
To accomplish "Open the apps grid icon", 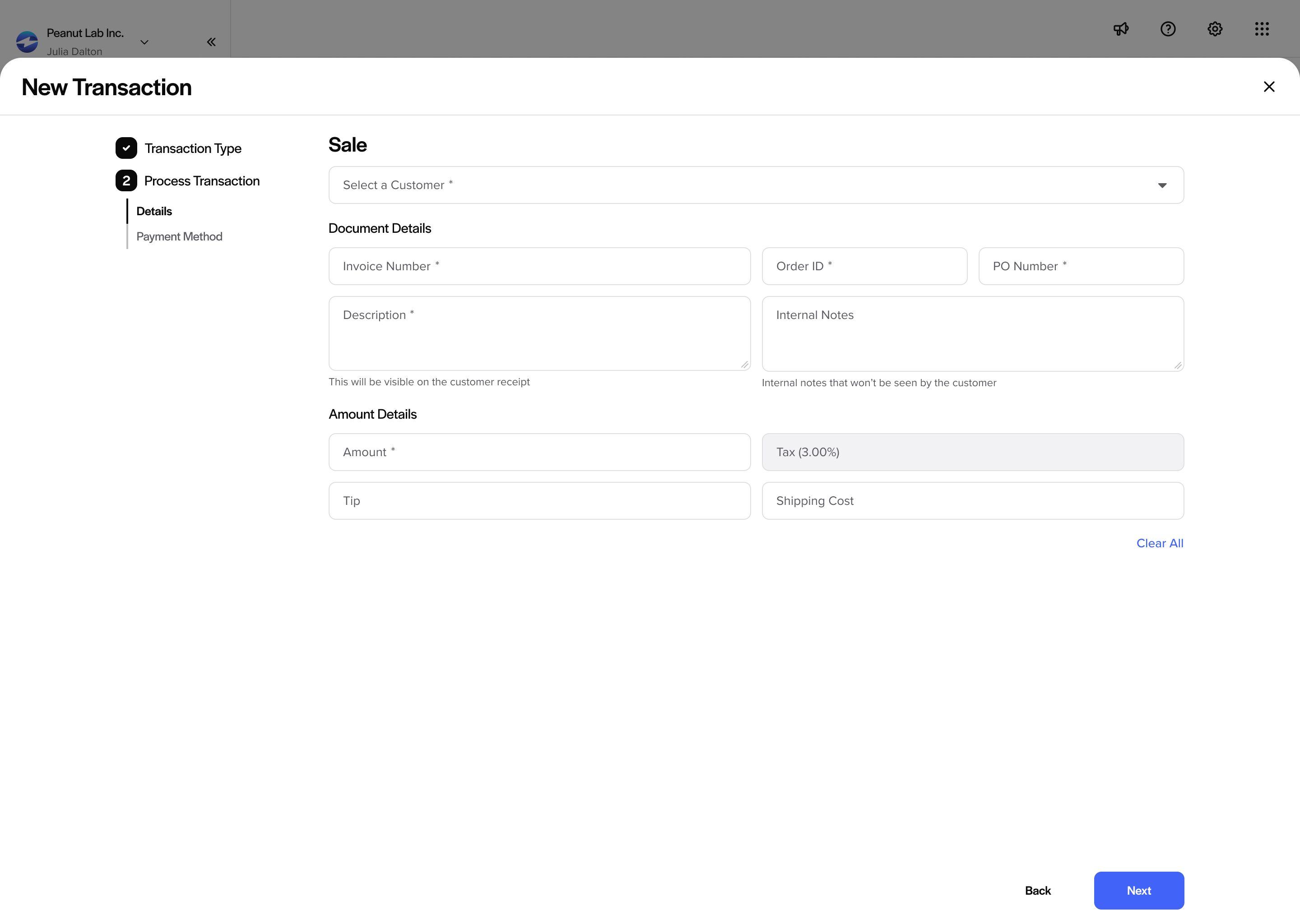I will coord(1262,29).
